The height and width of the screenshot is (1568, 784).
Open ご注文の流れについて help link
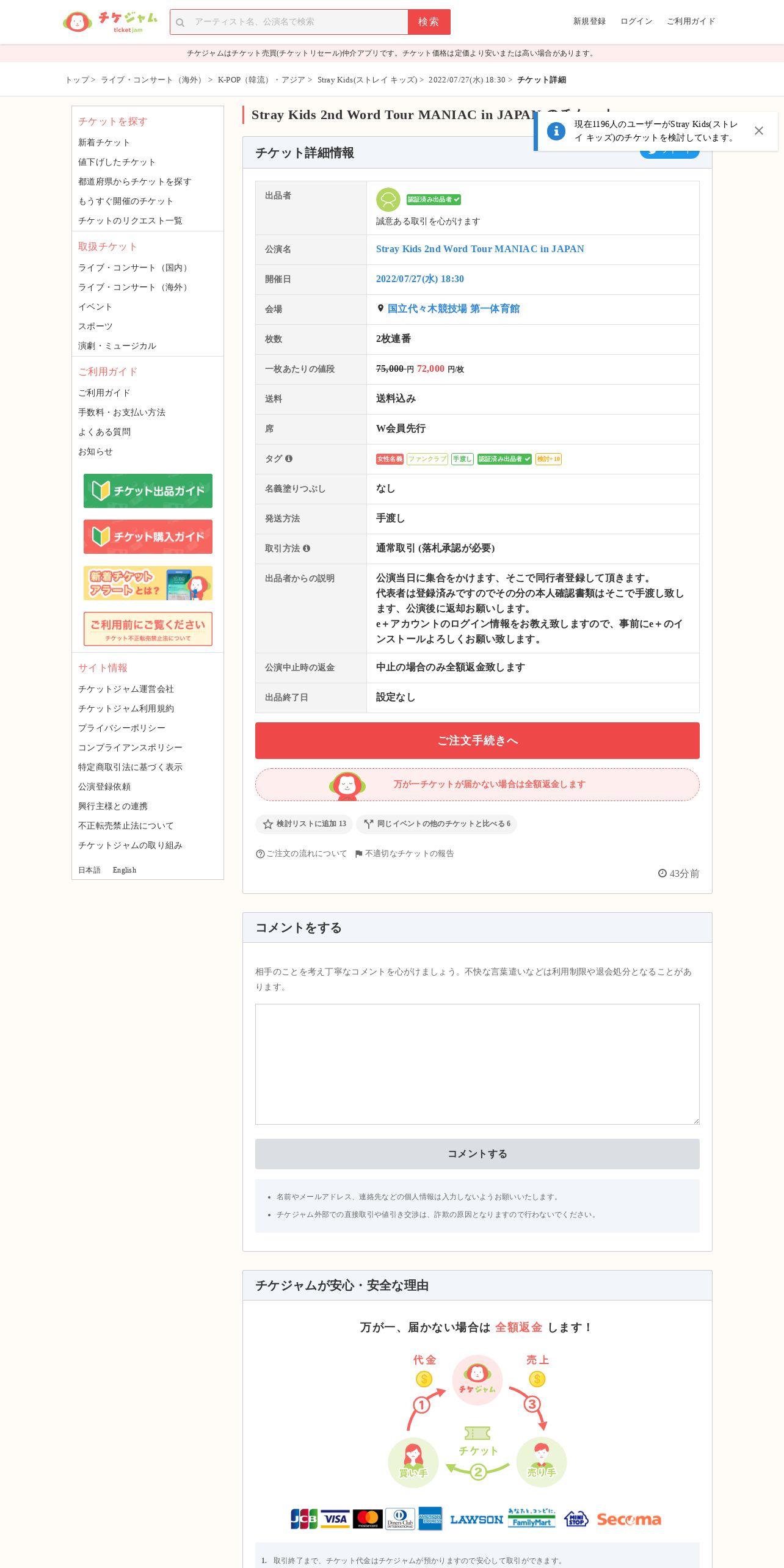tap(301, 854)
